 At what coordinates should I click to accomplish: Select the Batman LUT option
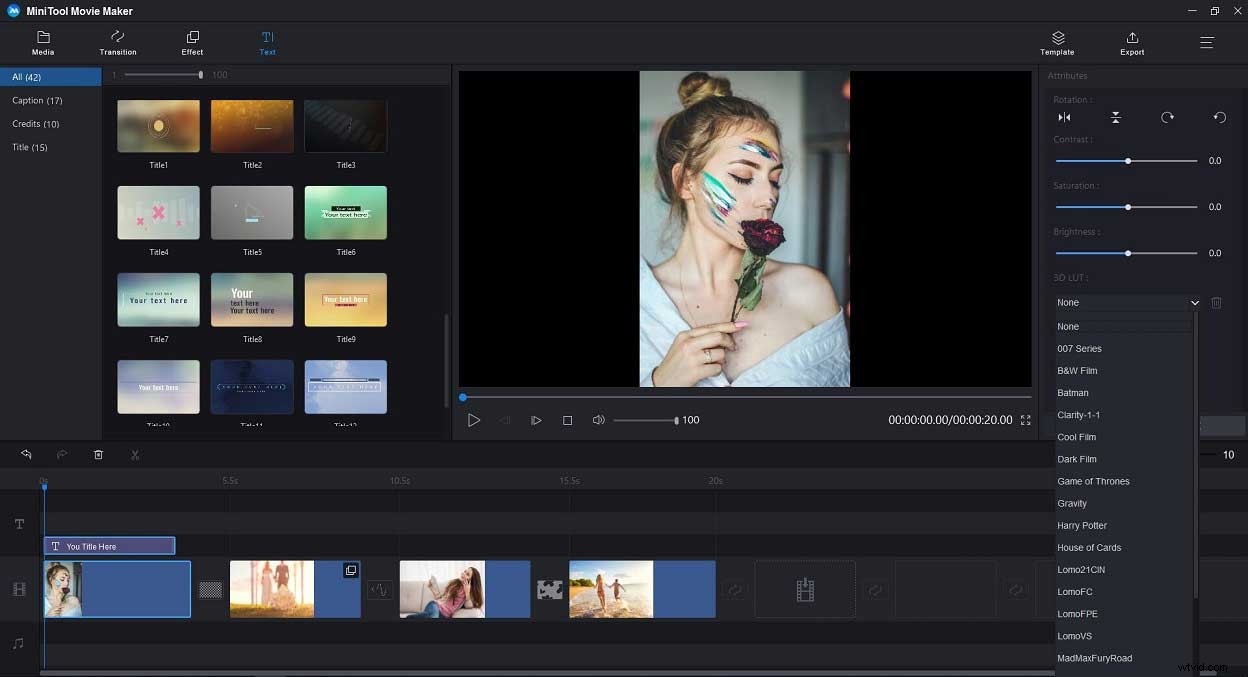(1073, 392)
